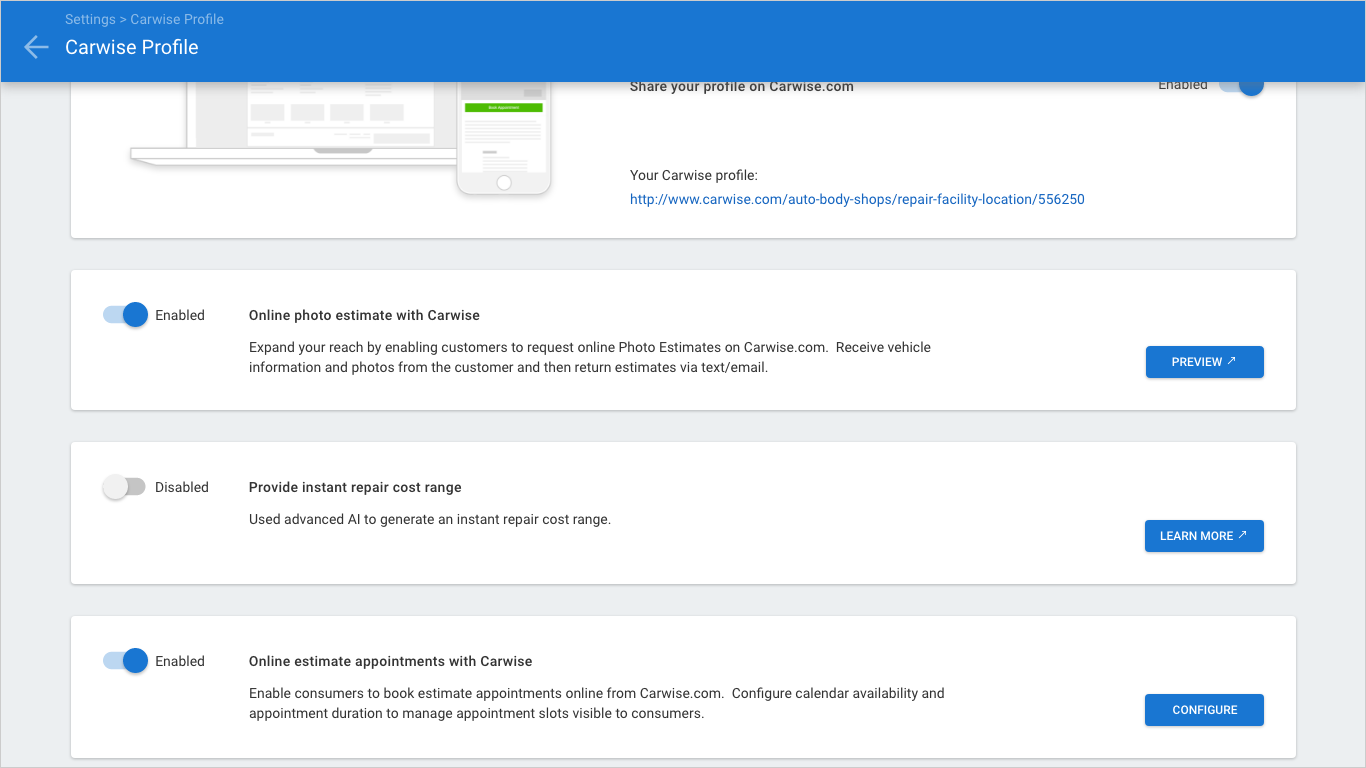Select 'Online photo estimate with Carwise' heading

pyautogui.click(x=364, y=315)
